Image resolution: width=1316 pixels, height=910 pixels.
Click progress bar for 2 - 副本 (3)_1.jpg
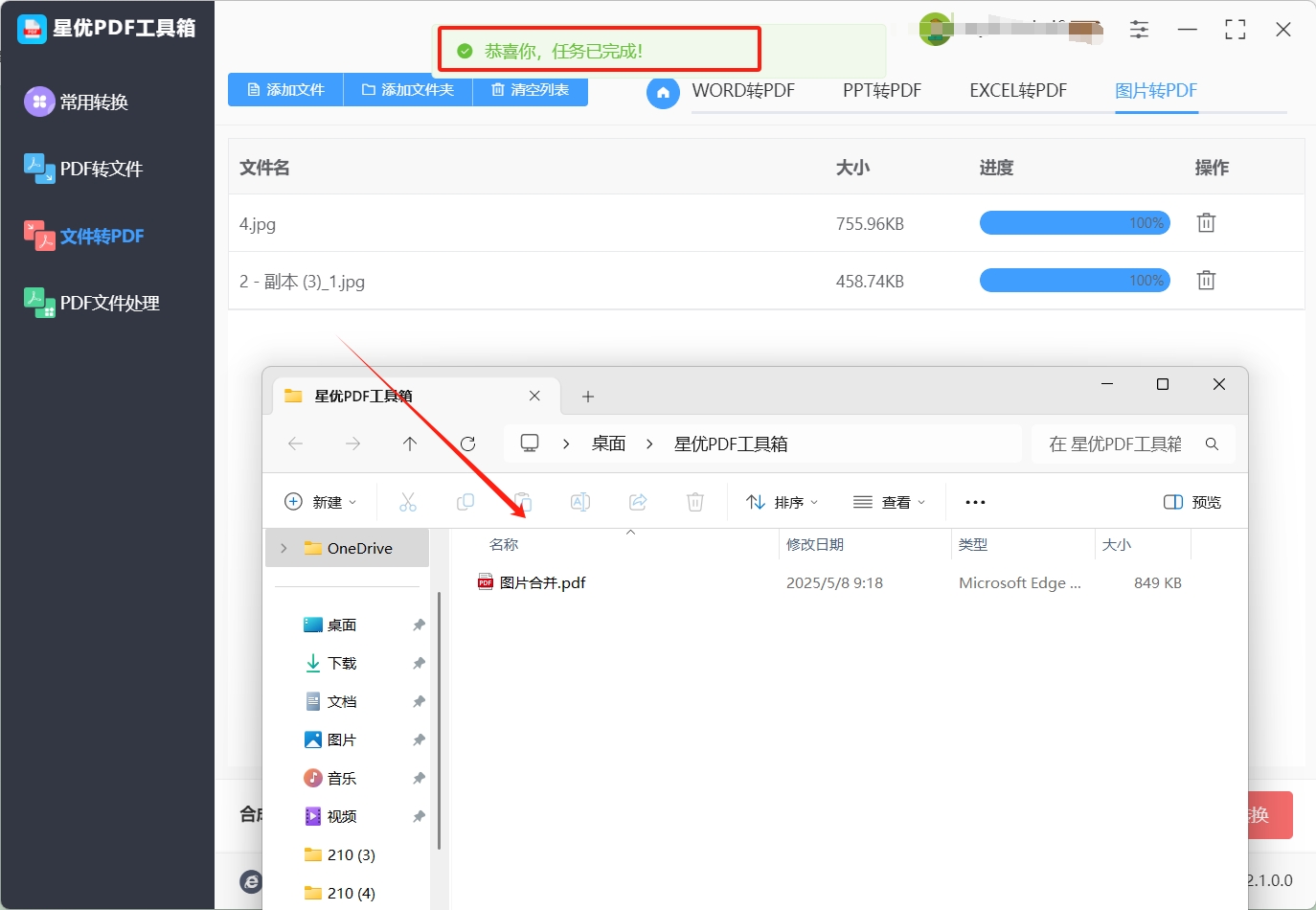pos(1075,281)
